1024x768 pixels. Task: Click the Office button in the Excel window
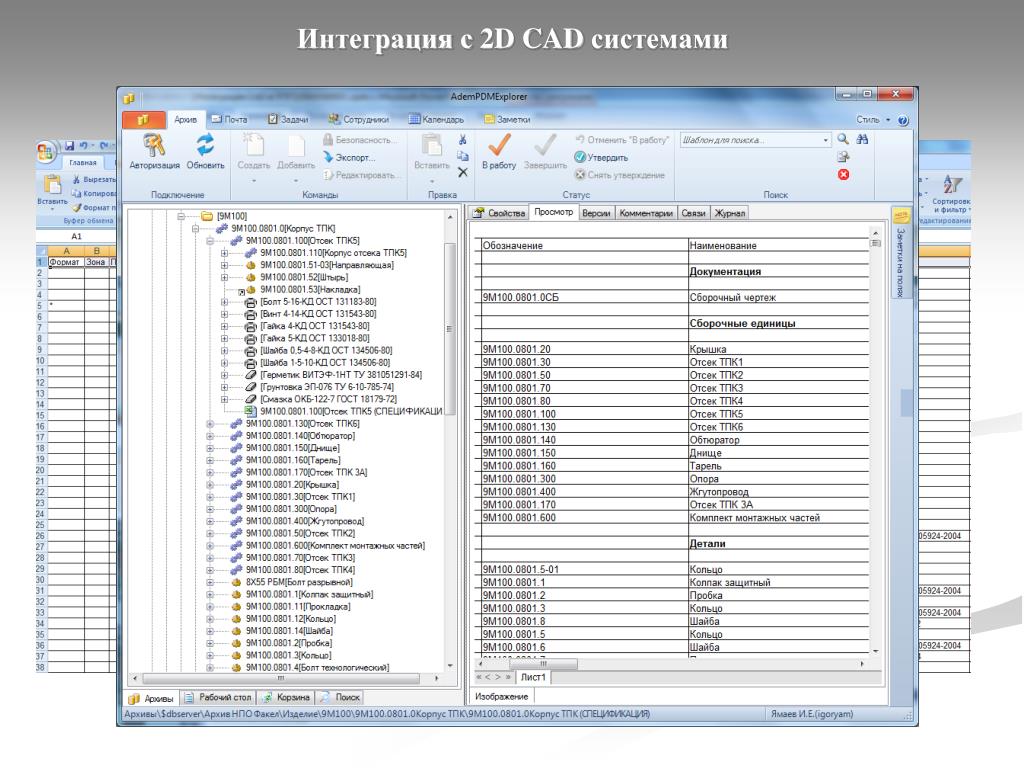(44, 152)
